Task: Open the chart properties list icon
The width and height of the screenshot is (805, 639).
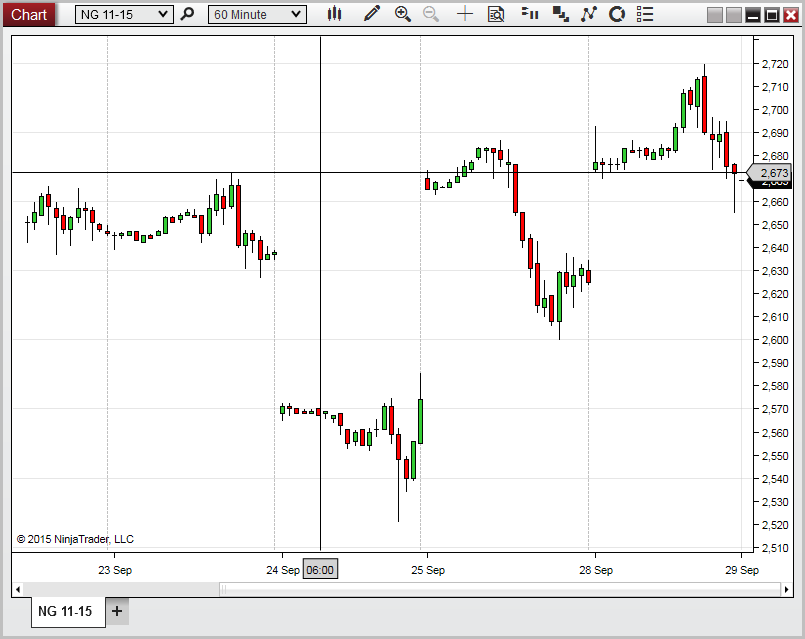Action: pyautogui.click(x=645, y=14)
